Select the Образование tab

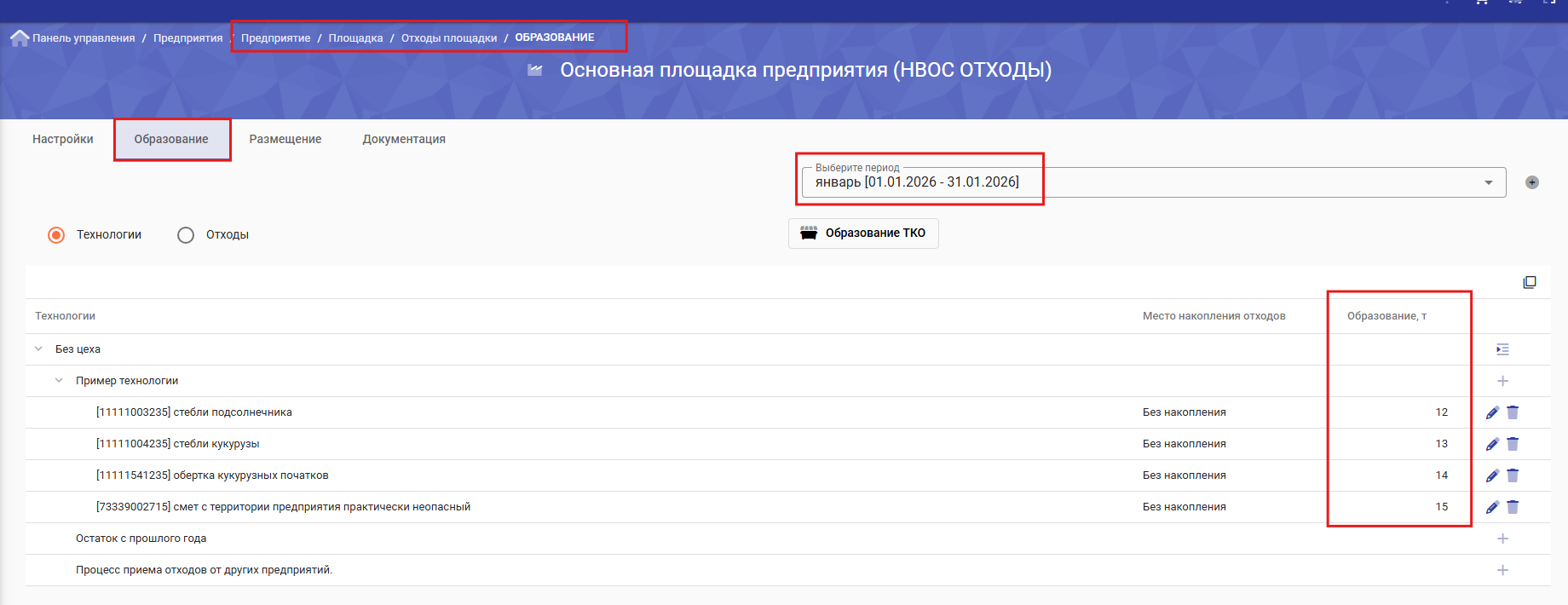[x=171, y=139]
